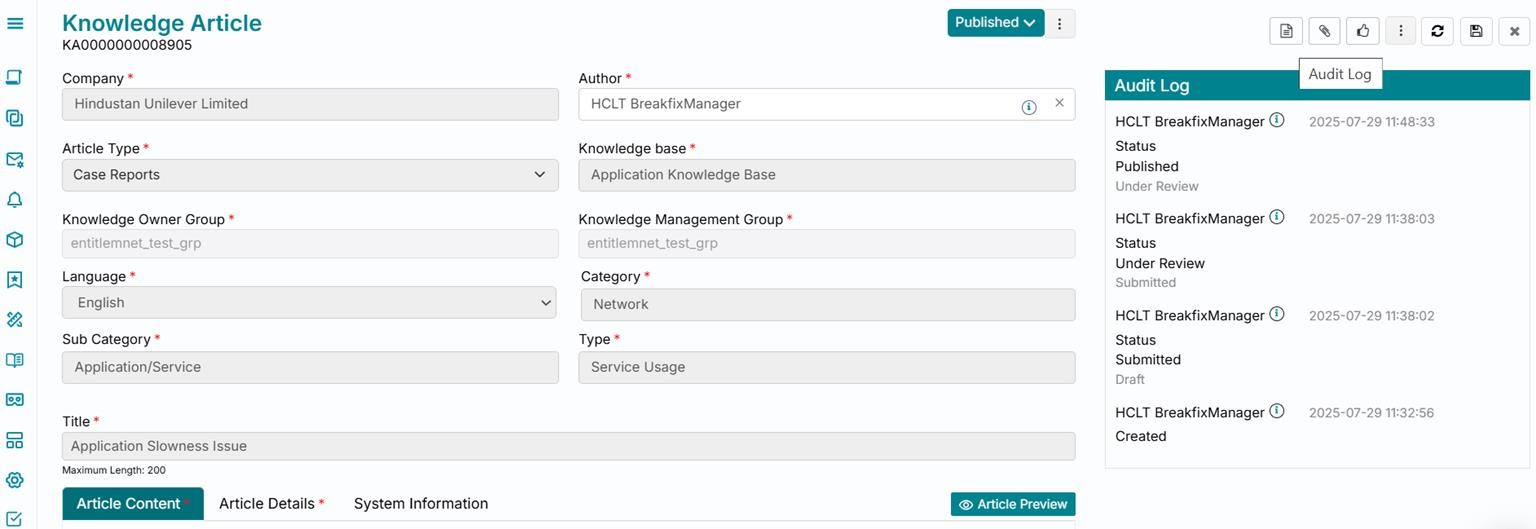Click info icon beside 11:38:02 log entry

[x=1277, y=314]
